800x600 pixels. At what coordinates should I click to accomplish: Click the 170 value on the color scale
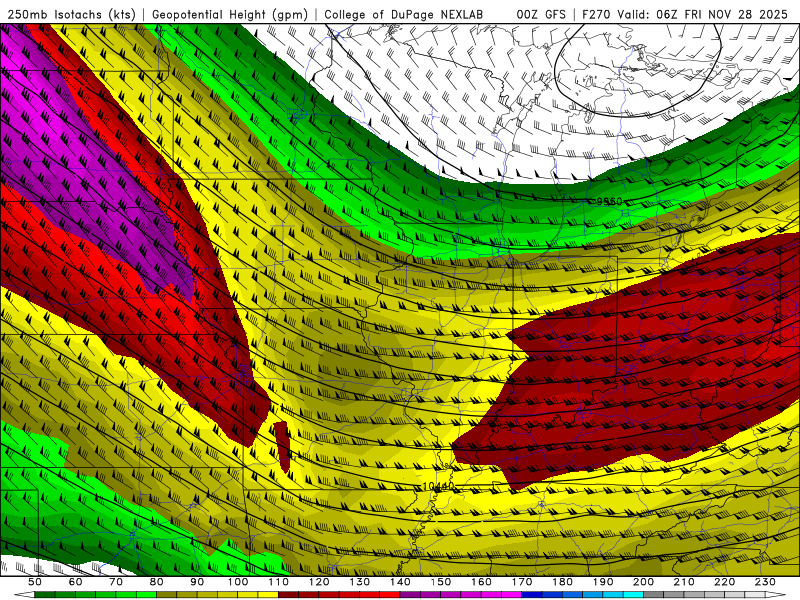(x=521, y=582)
